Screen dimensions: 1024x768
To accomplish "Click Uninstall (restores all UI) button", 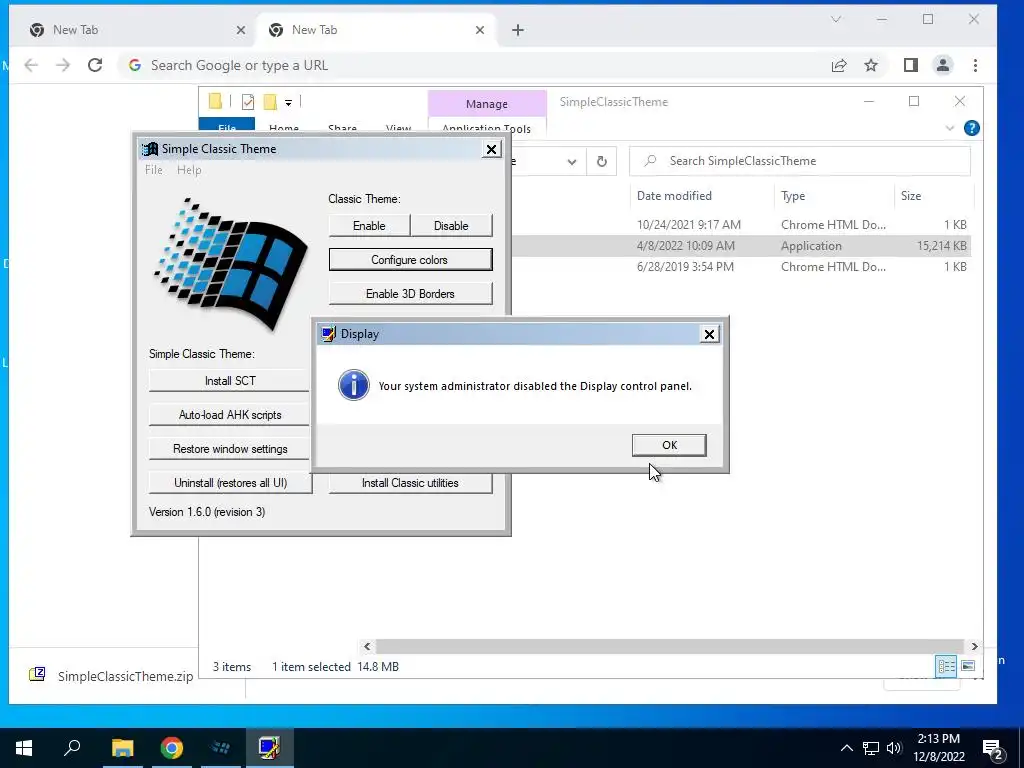I will tap(230, 483).
